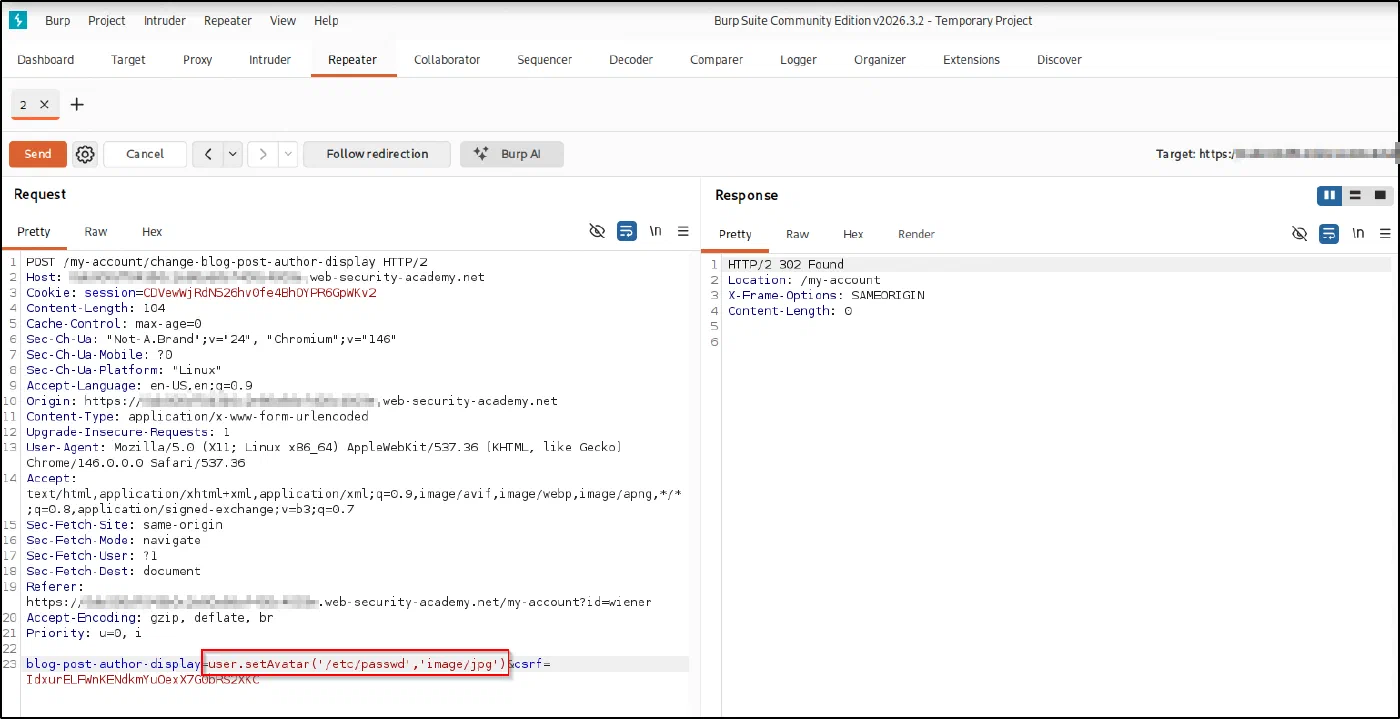
Task: Select Request Raw view tab
Action: click(x=96, y=232)
